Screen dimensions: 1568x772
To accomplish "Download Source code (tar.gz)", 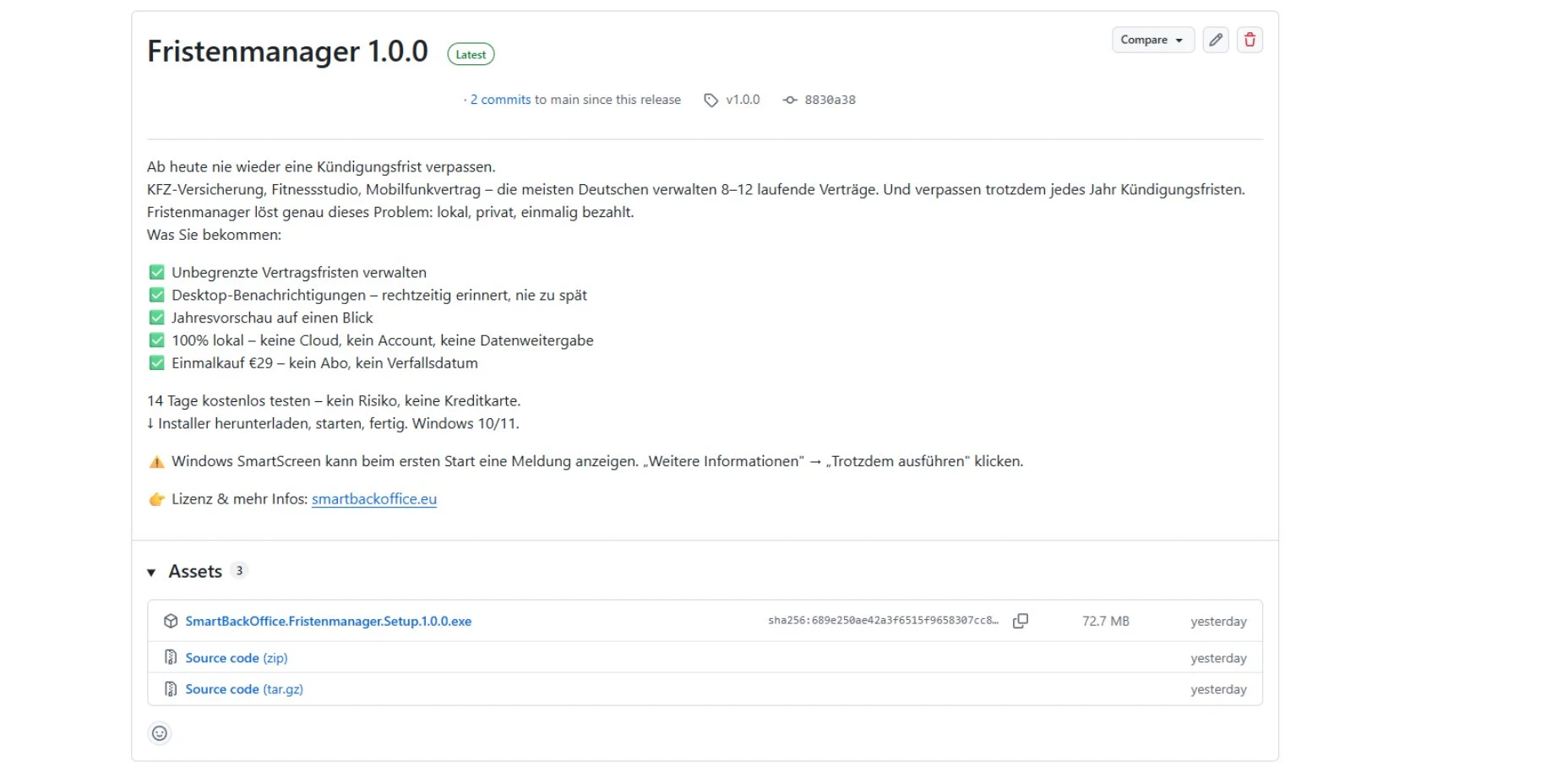I will (244, 689).
